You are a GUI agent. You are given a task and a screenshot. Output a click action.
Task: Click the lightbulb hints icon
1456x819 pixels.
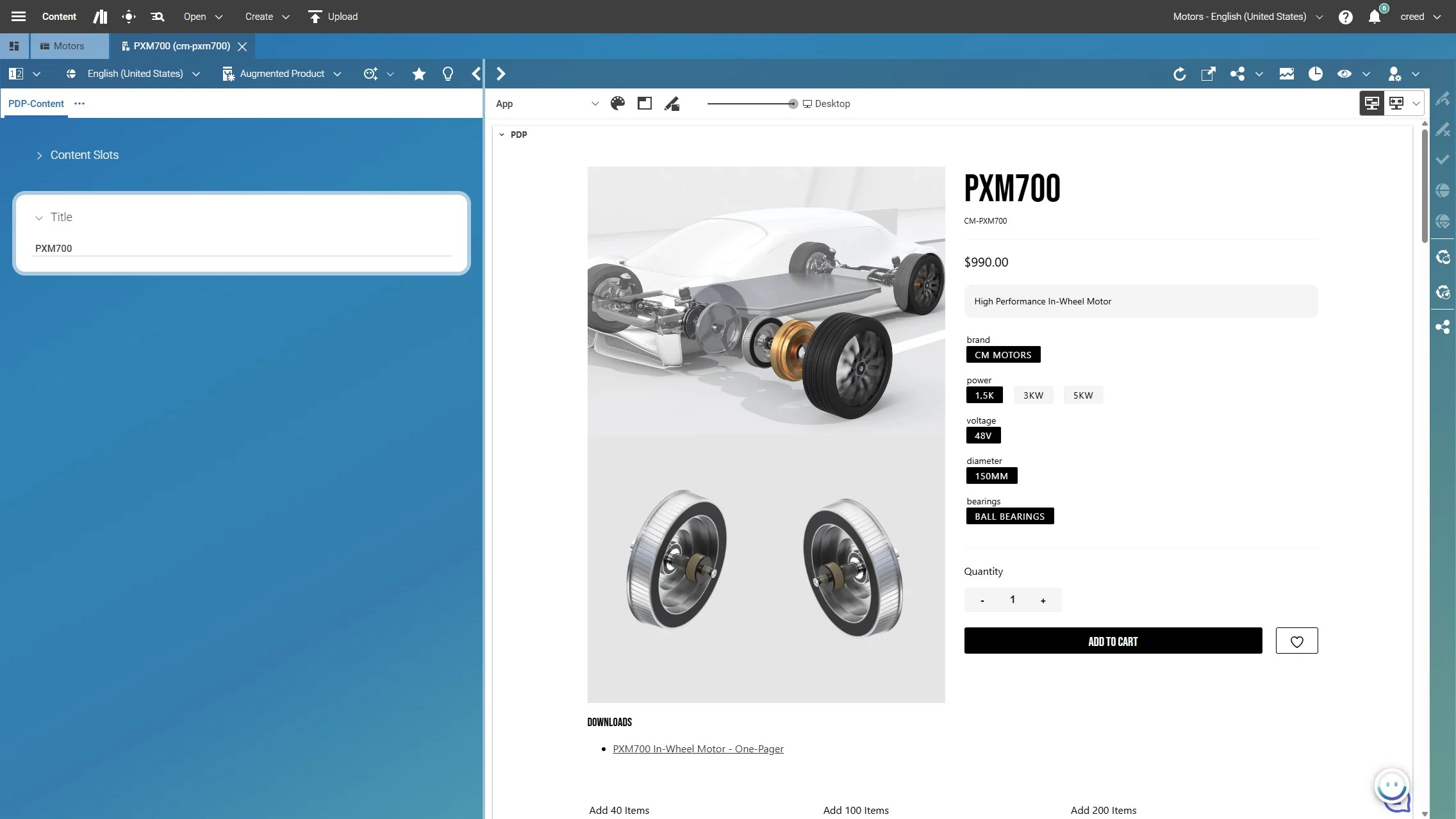coord(448,74)
